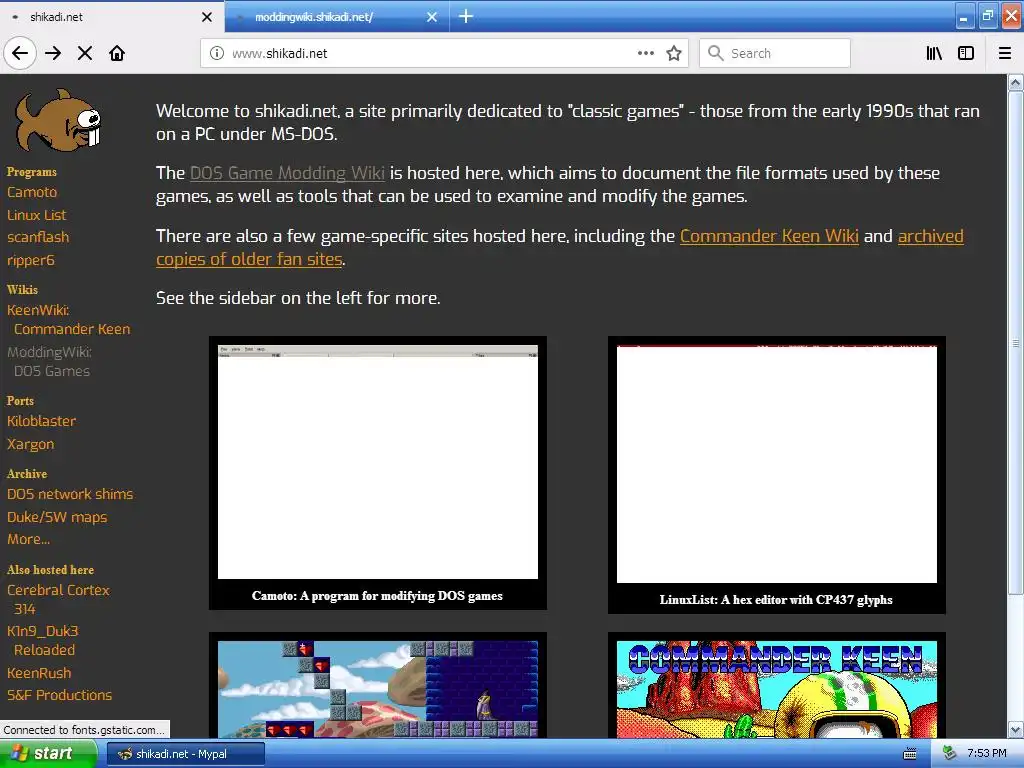
Task: Click Camoto: A program for modifying DOS games caption
Action: [x=377, y=596]
